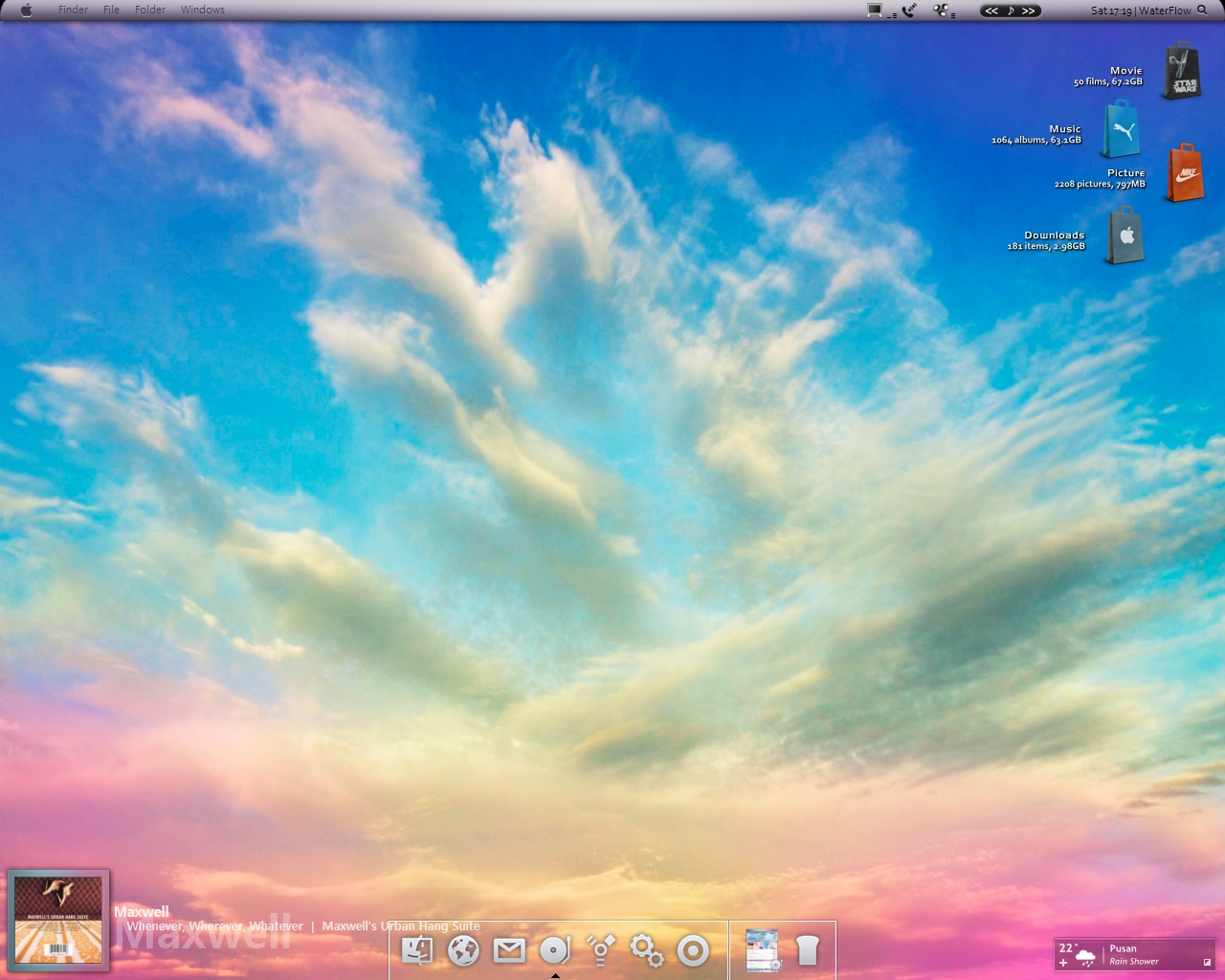
Task: Click the three-circles icon in menu bar
Action: [x=943, y=11]
